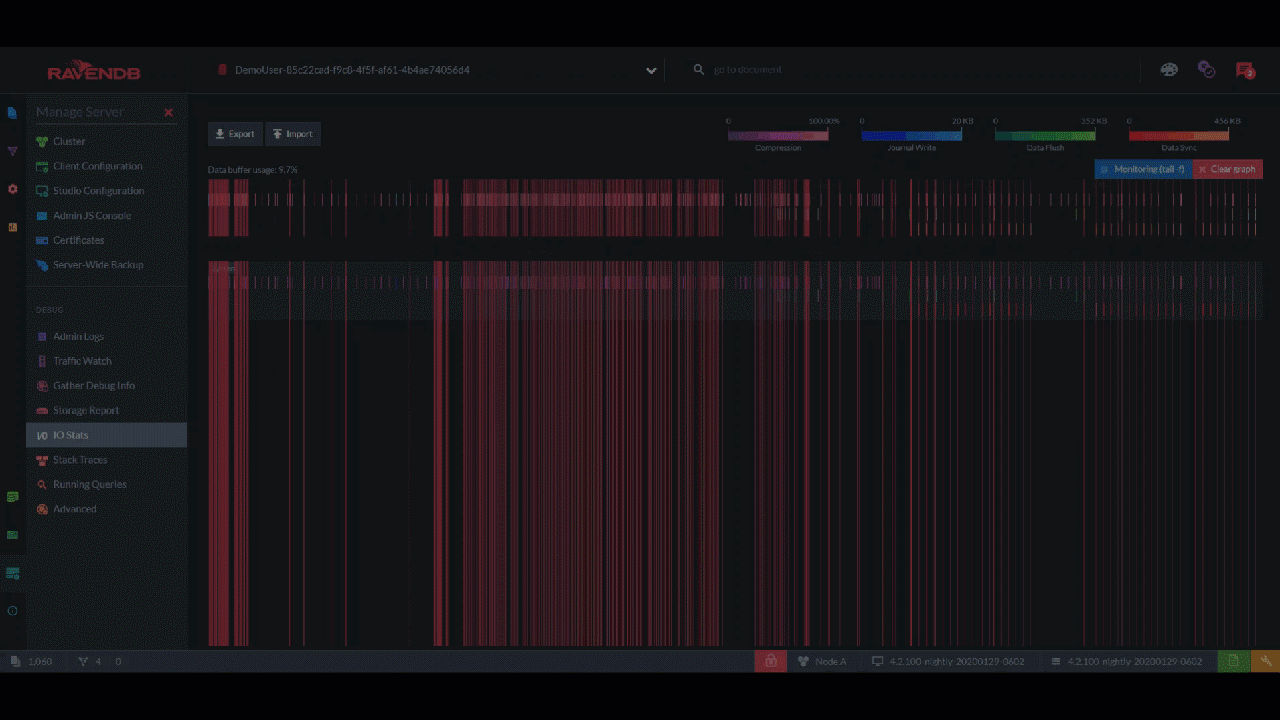Open Advanced debug item
Image resolution: width=1280 pixels, height=720 pixels.
[106, 509]
